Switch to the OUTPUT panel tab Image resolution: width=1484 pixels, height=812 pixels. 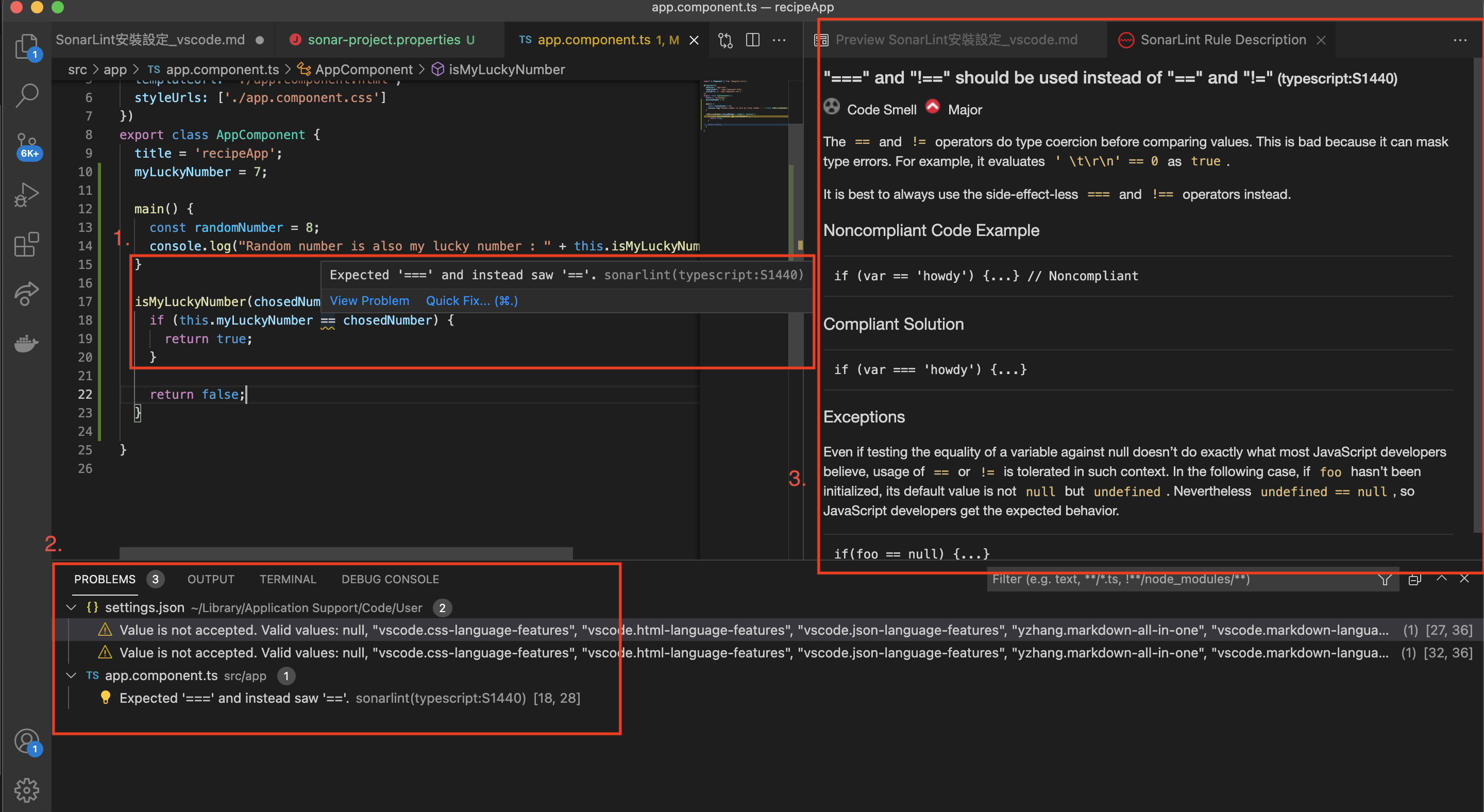211,579
